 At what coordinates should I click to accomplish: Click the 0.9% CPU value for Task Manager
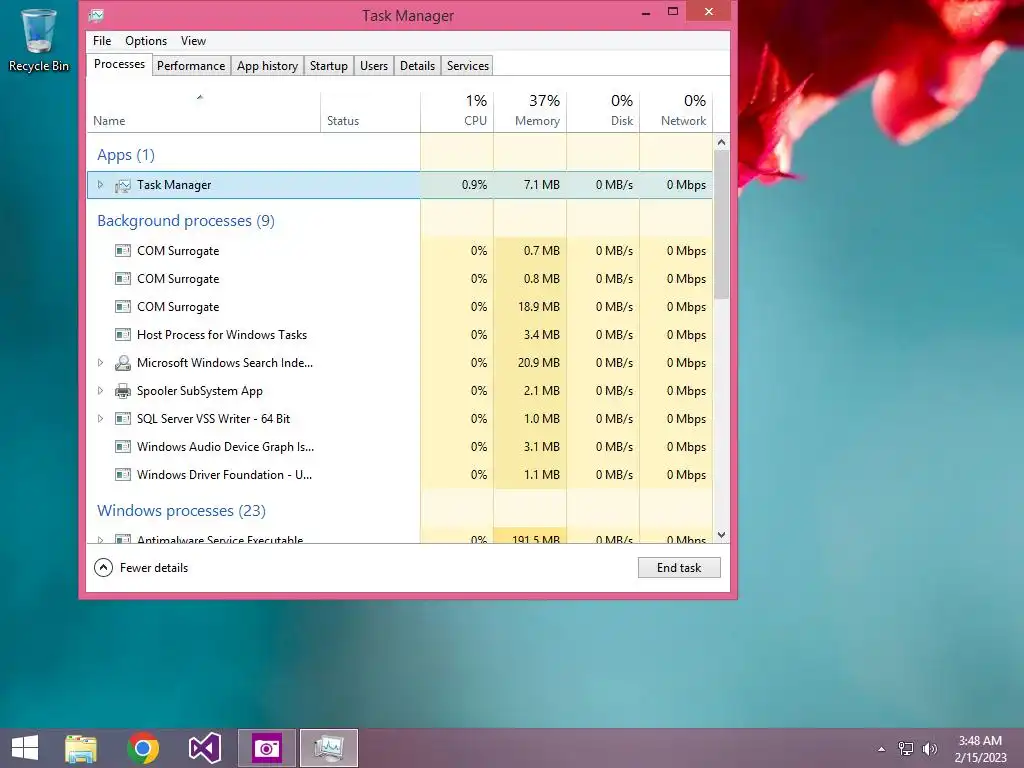474,185
